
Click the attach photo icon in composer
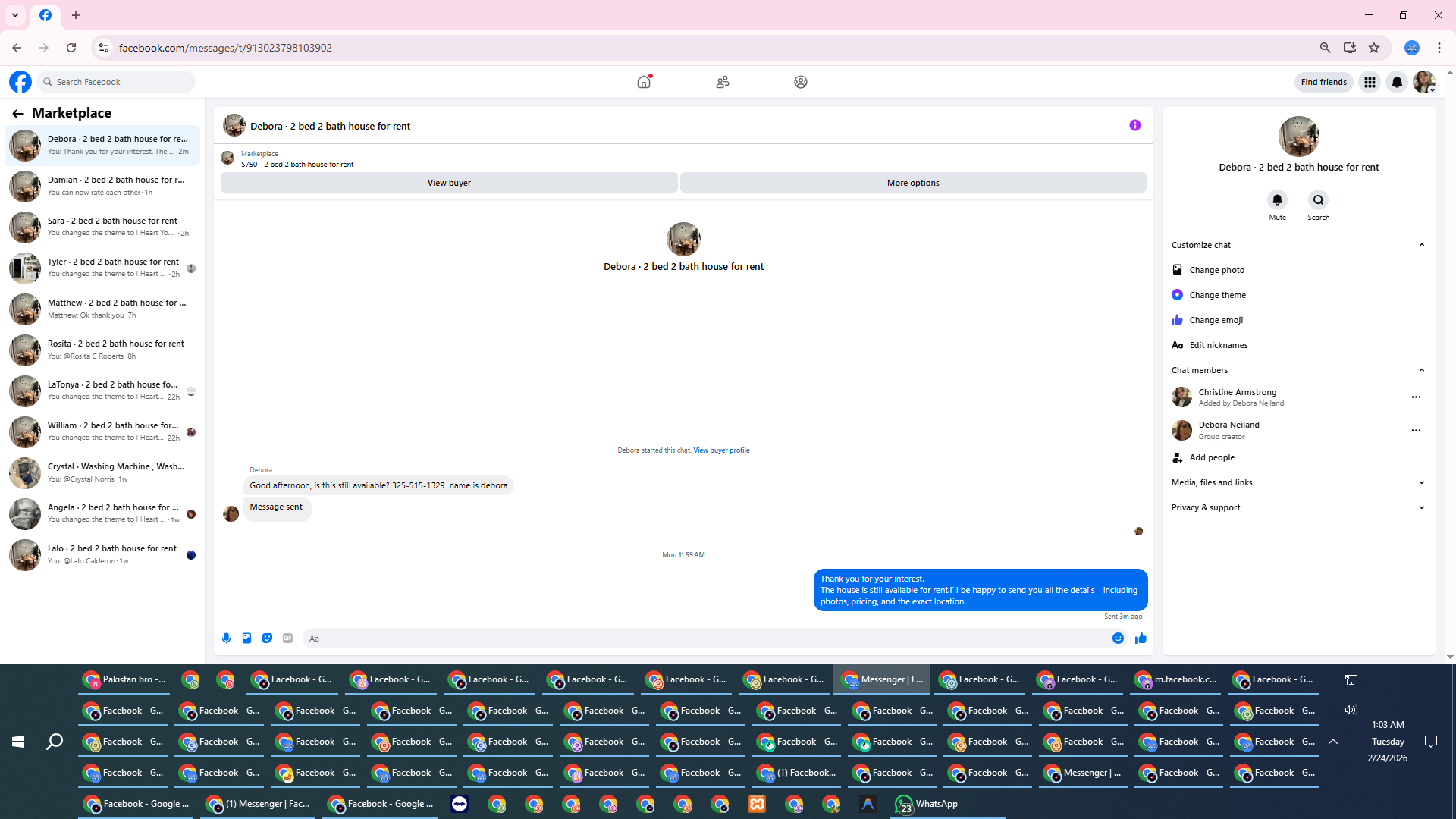point(246,639)
